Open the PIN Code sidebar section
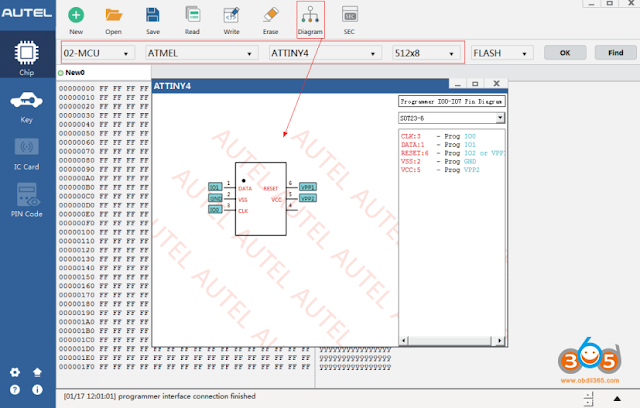Image resolution: width=640 pixels, height=408 pixels. (x=27, y=200)
